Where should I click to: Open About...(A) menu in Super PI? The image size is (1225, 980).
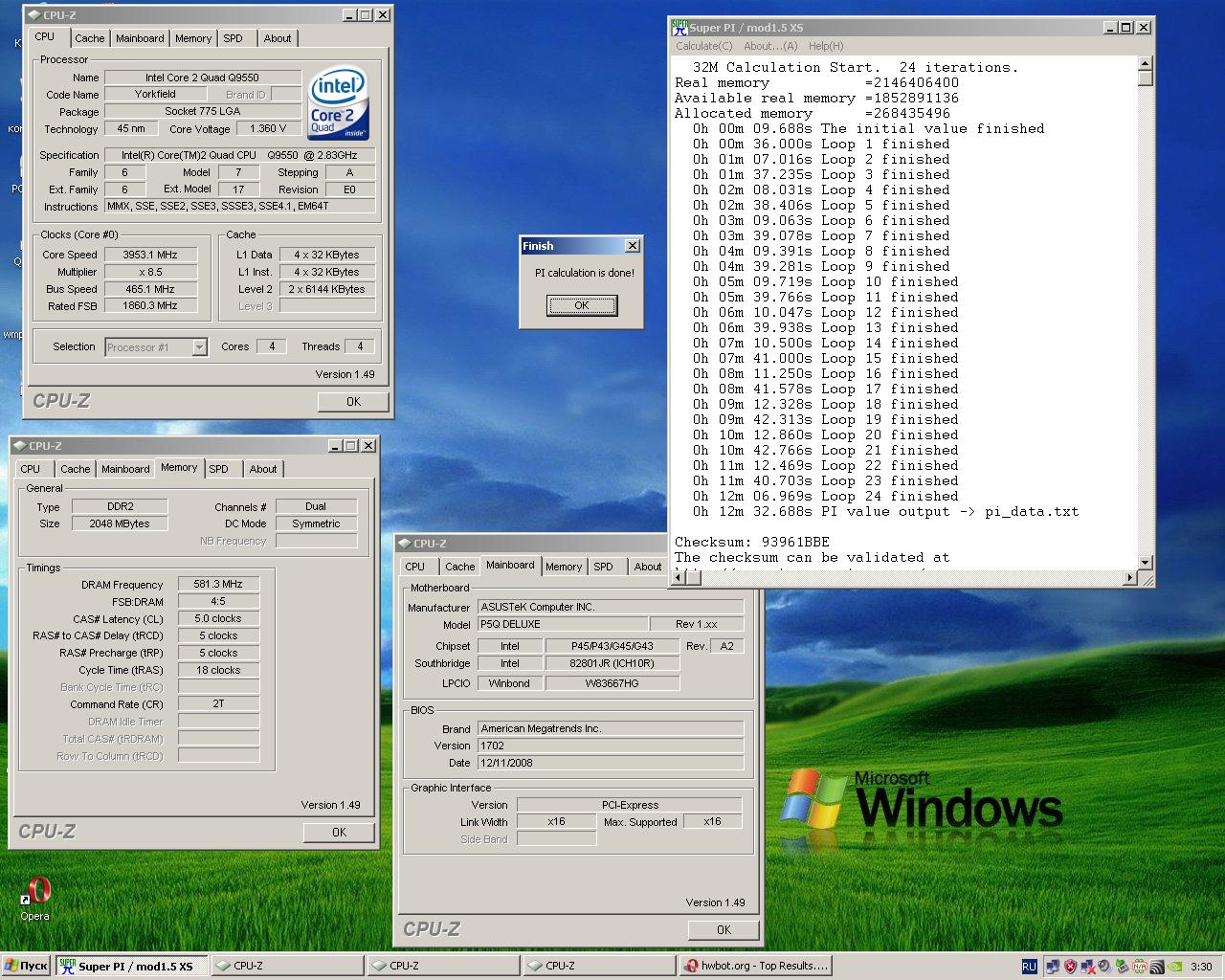pos(770,46)
